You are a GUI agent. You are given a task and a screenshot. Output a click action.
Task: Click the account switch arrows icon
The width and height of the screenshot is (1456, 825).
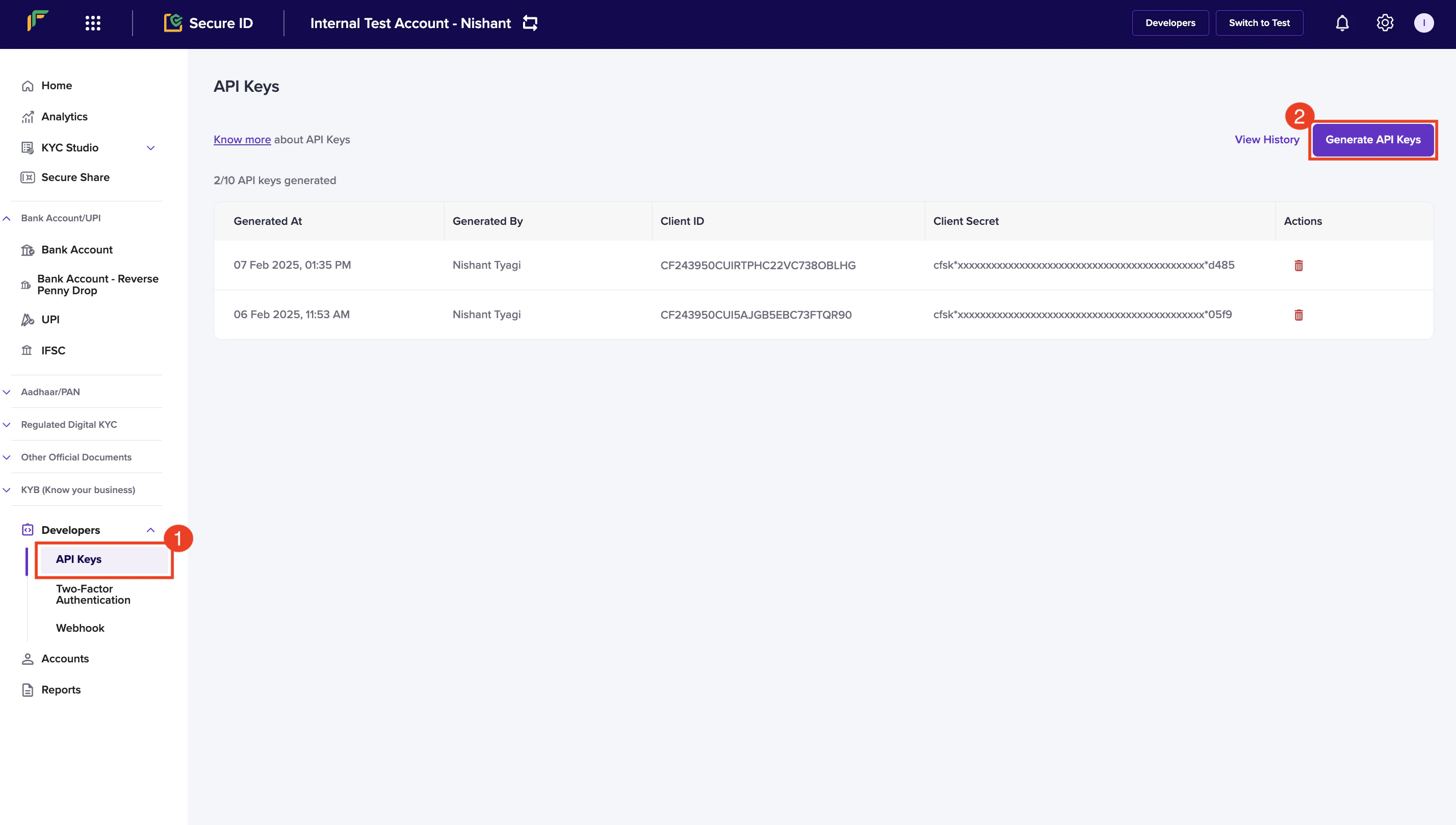530,23
